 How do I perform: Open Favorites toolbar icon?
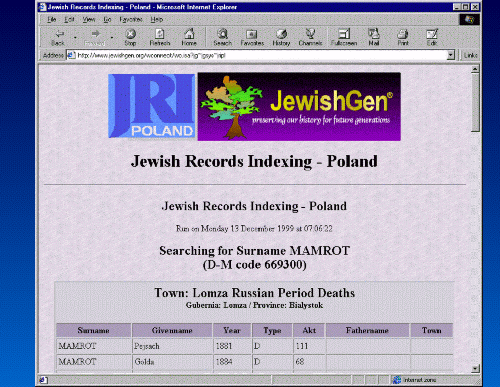coord(252,34)
